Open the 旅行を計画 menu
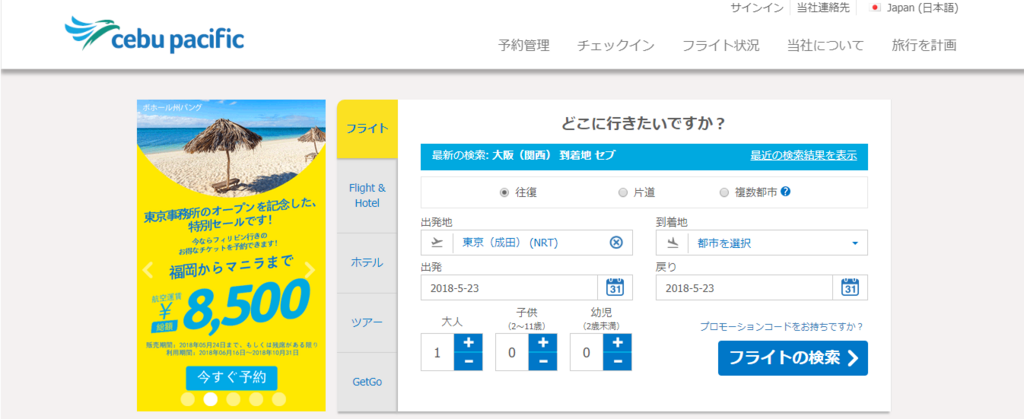Screen dimensions: 1024x419 [924, 46]
